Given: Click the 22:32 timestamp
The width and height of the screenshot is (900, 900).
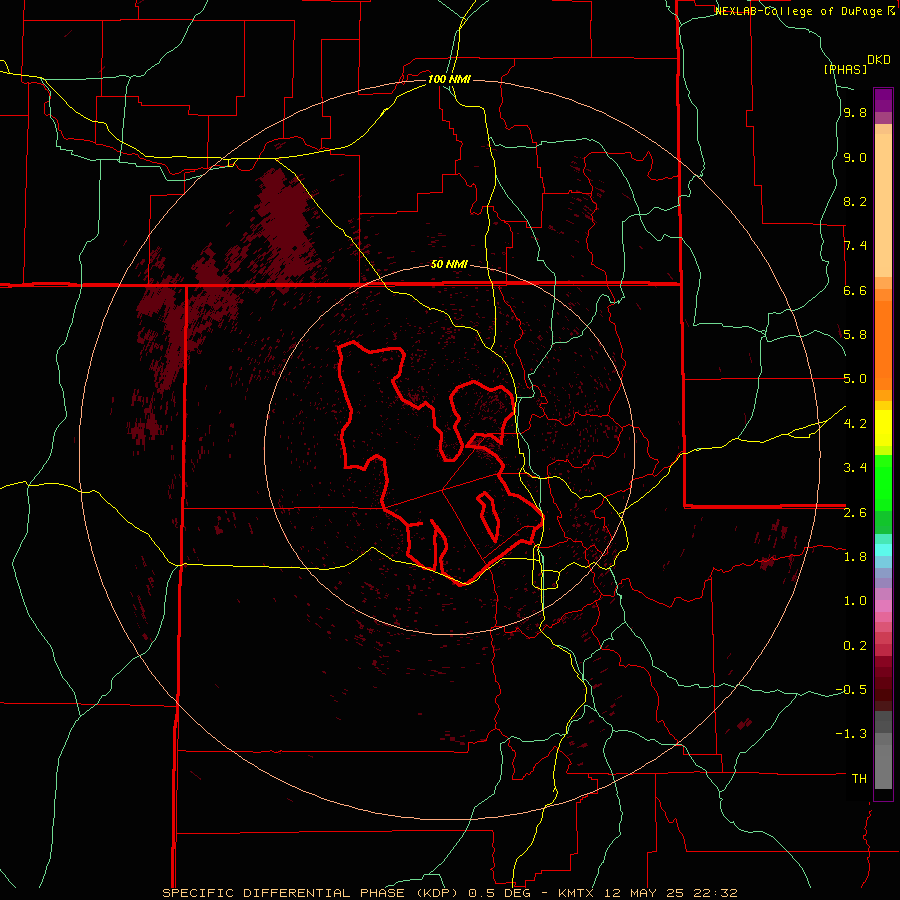Looking at the screenshot, I should tap(718, 893).
